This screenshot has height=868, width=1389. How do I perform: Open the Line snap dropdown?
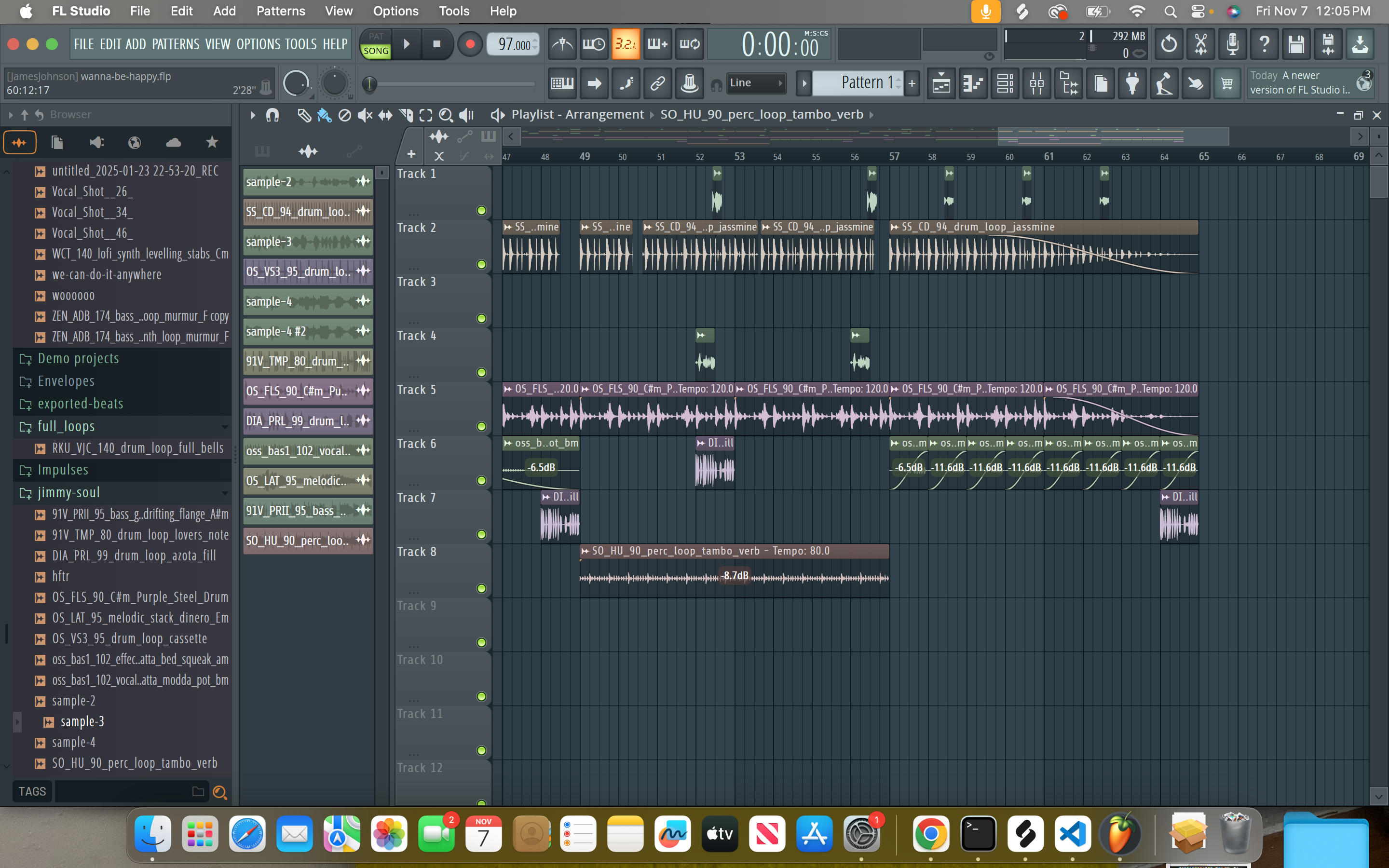pos(756,83)
